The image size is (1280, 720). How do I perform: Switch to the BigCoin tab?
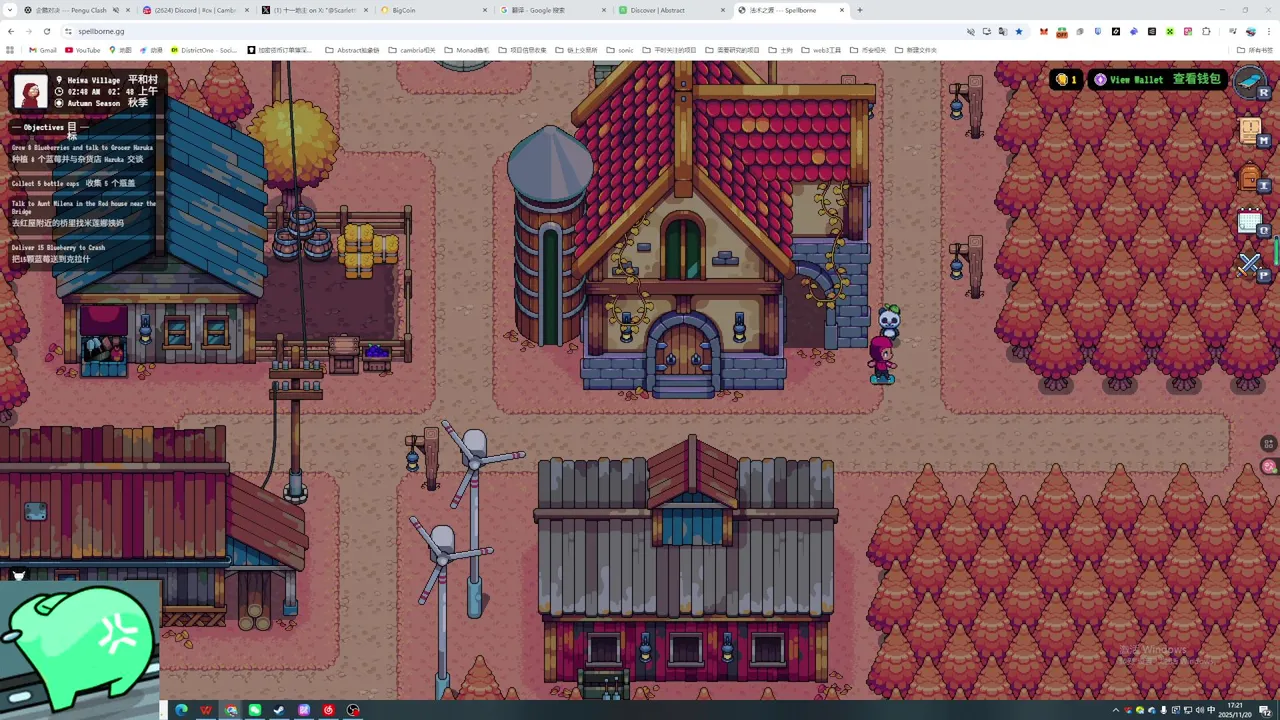(x=435, y=10)
